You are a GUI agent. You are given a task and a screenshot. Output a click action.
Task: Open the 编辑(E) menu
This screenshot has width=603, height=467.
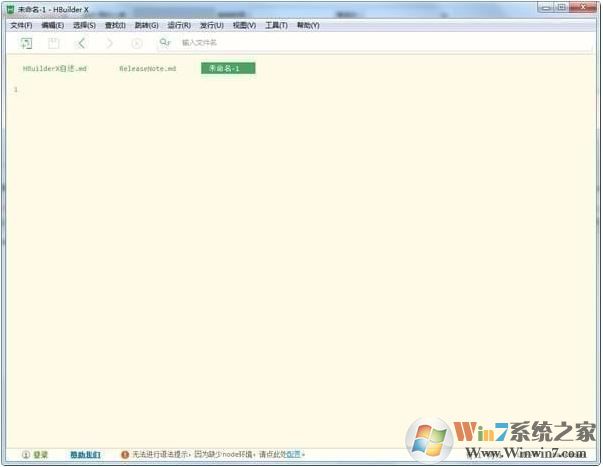52,25
